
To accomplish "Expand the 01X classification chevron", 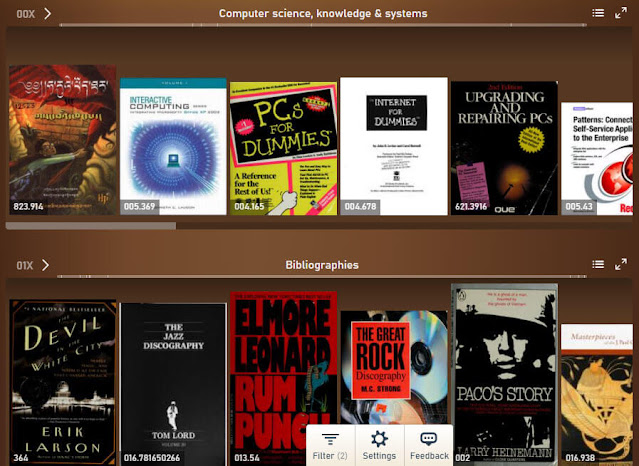I will click(46, 265).
